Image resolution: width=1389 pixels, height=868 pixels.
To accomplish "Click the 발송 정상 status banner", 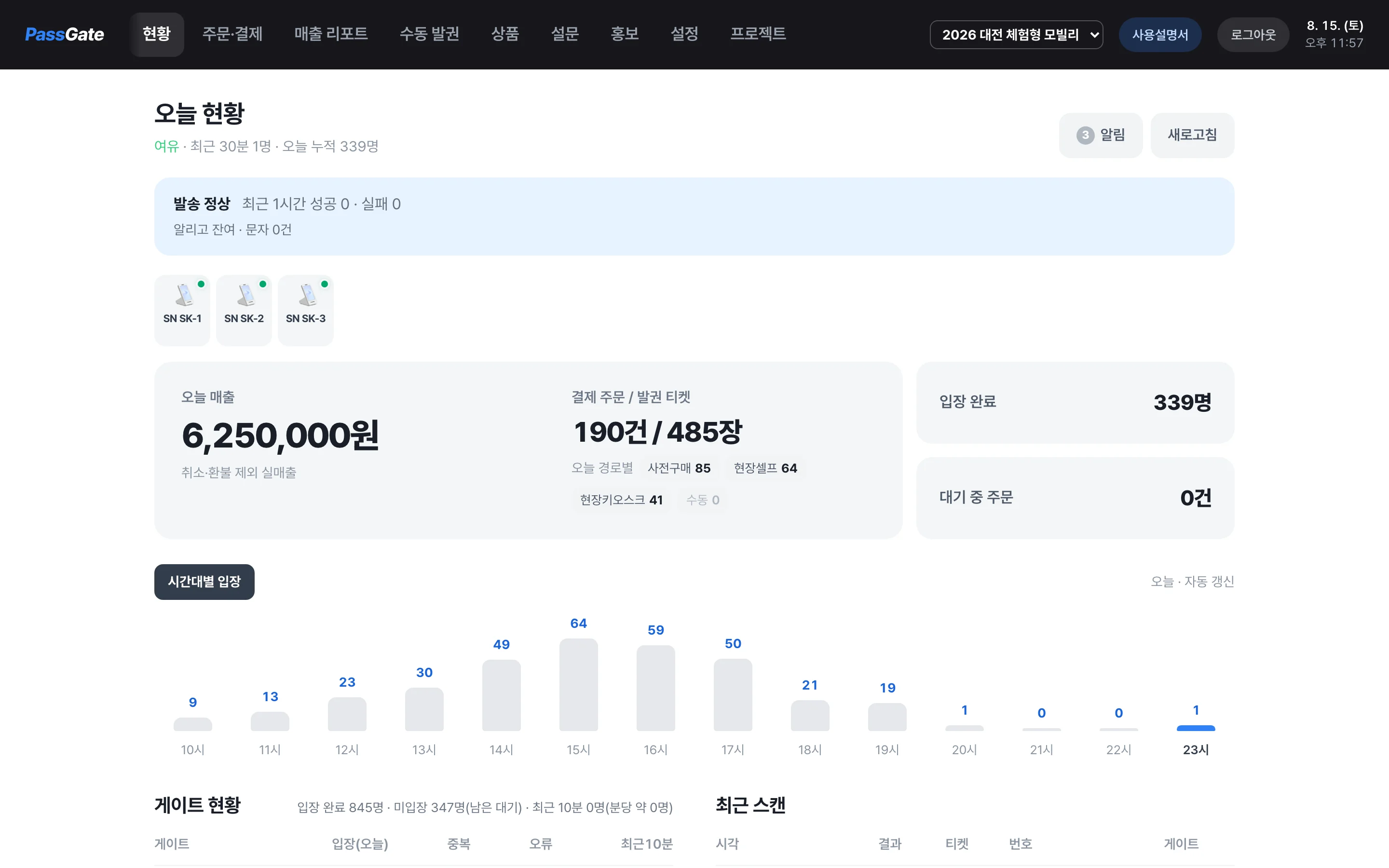I will [694, 217].
